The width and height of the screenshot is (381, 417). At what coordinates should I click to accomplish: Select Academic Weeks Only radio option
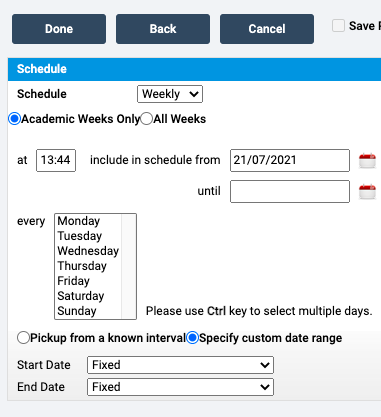point(15,119)
